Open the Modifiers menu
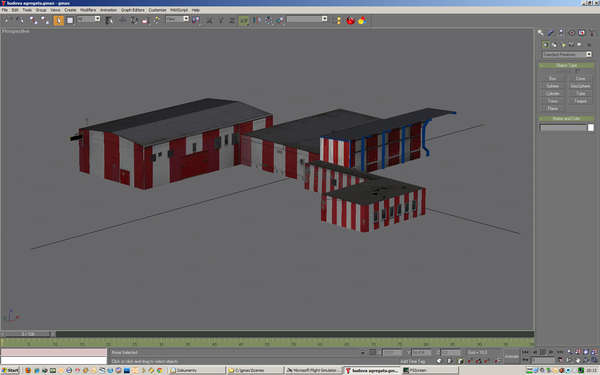Image resolution: width=600 pixels, height=375 pixels. pos(88,10)
